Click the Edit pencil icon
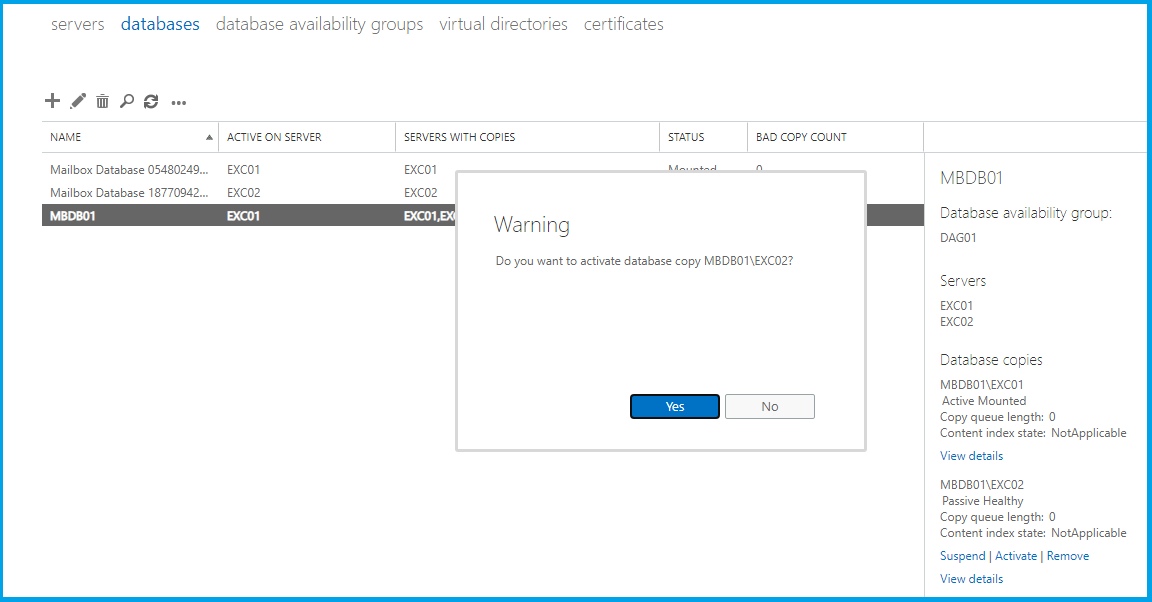The height and width of the screenshot is (602, 1152). [78, 101]
